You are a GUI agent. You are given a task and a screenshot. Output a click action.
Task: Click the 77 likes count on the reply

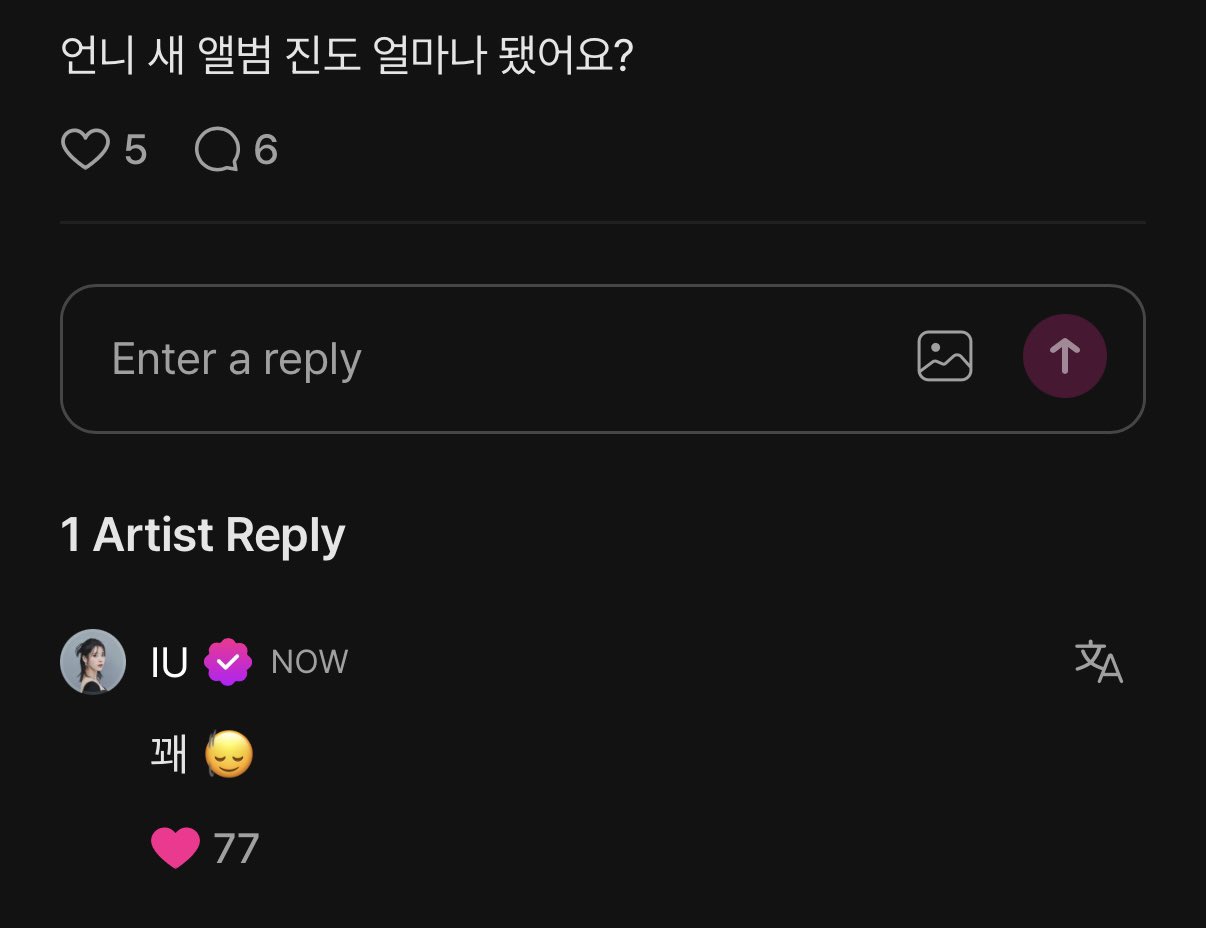coord(236,849)
